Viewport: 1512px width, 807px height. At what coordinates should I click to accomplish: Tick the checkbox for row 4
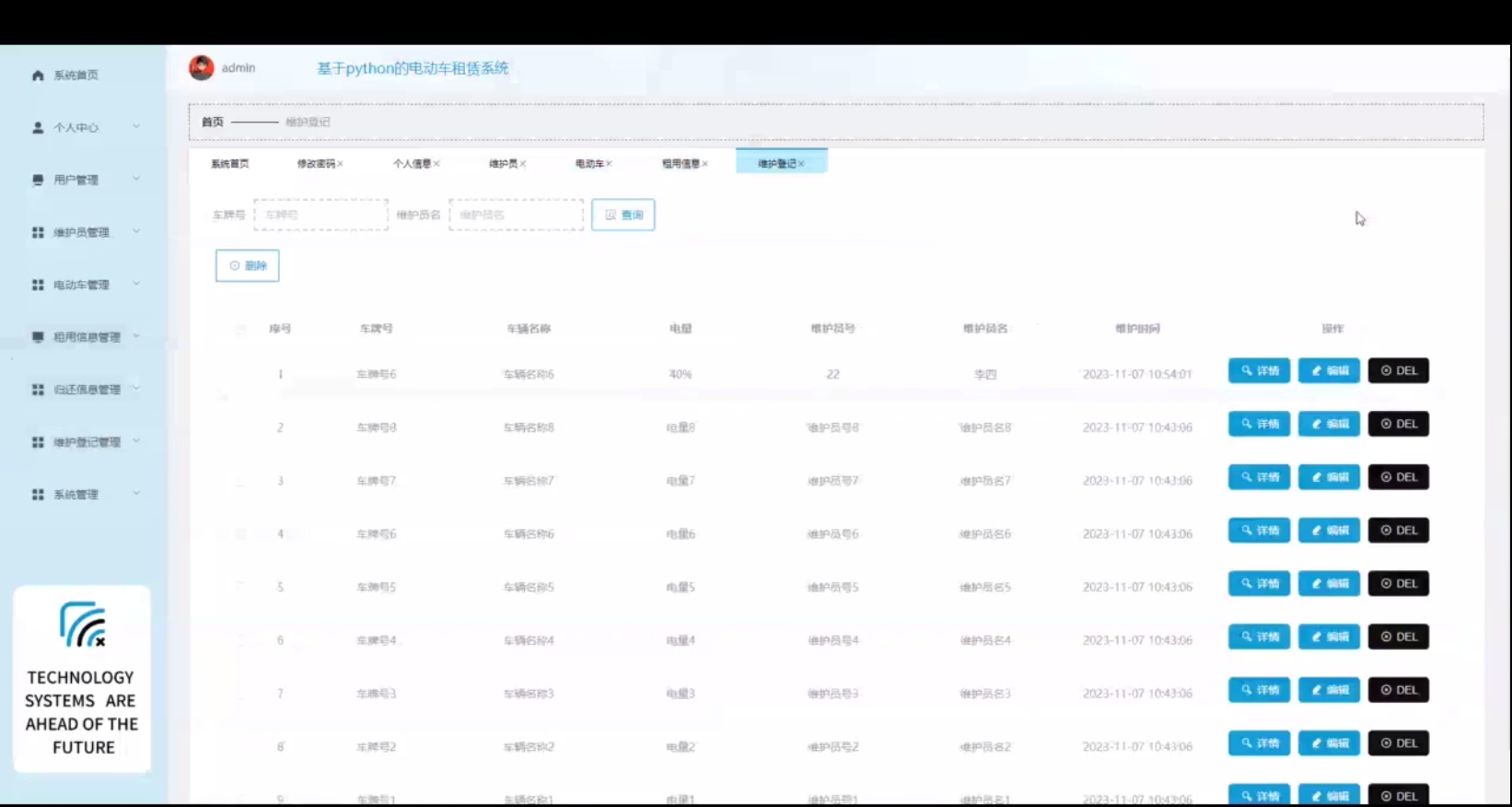pos(240,534)
